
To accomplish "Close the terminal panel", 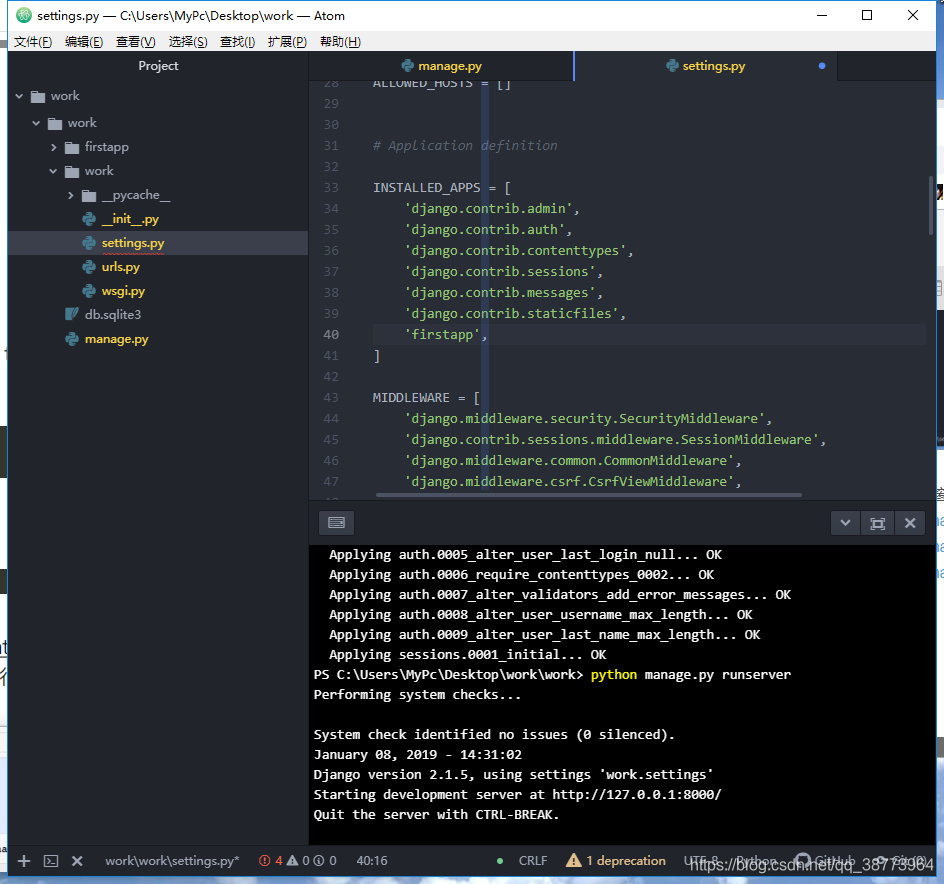I will (x=910, y=523).
